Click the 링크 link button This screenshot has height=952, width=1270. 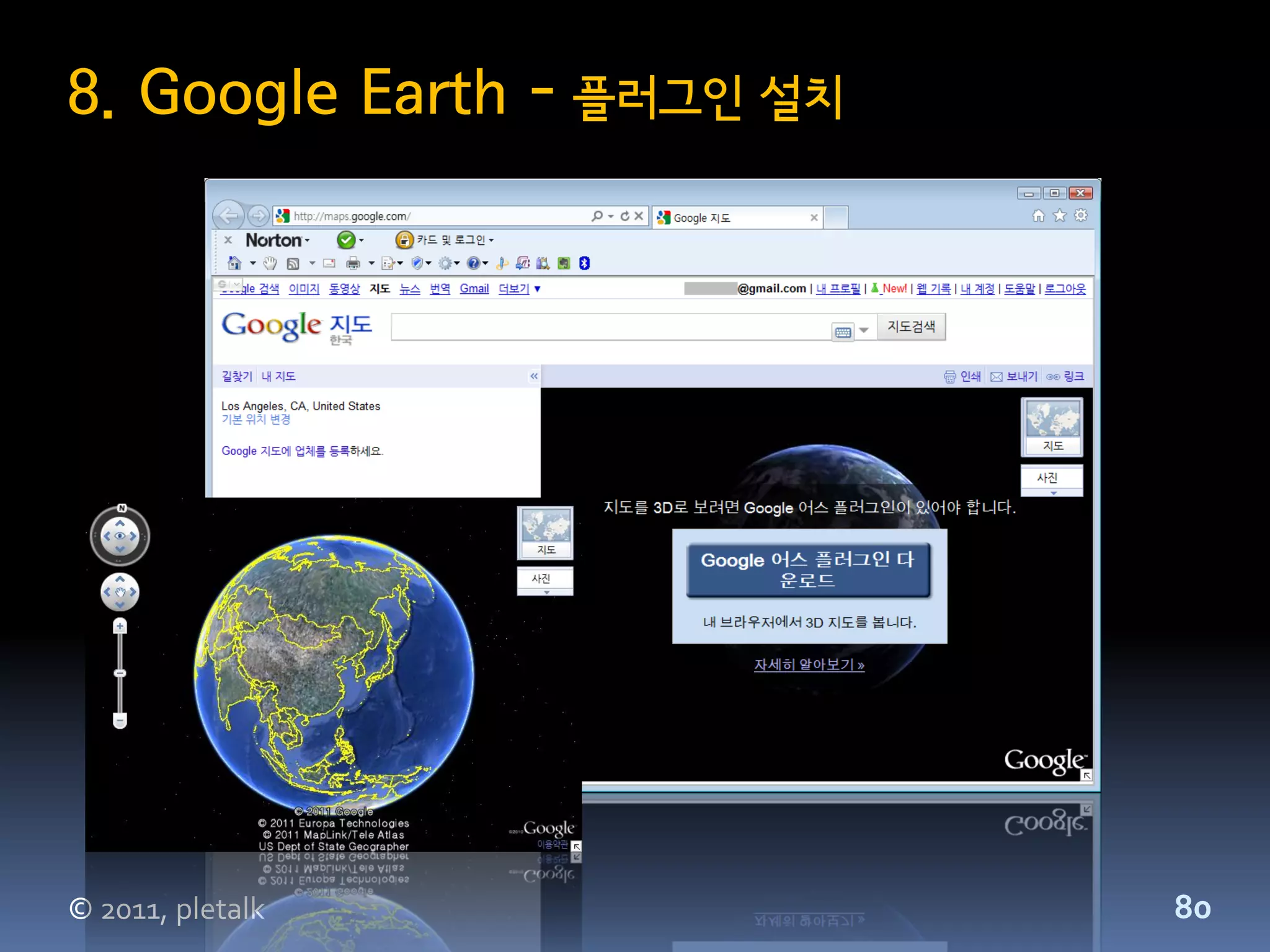1065,376
